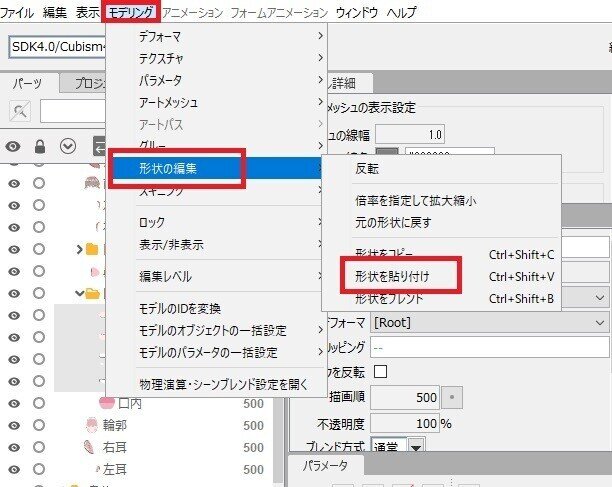Click the mesh line color swatch
The width and height of the screenshot is (612, 487).
point(387,153)
